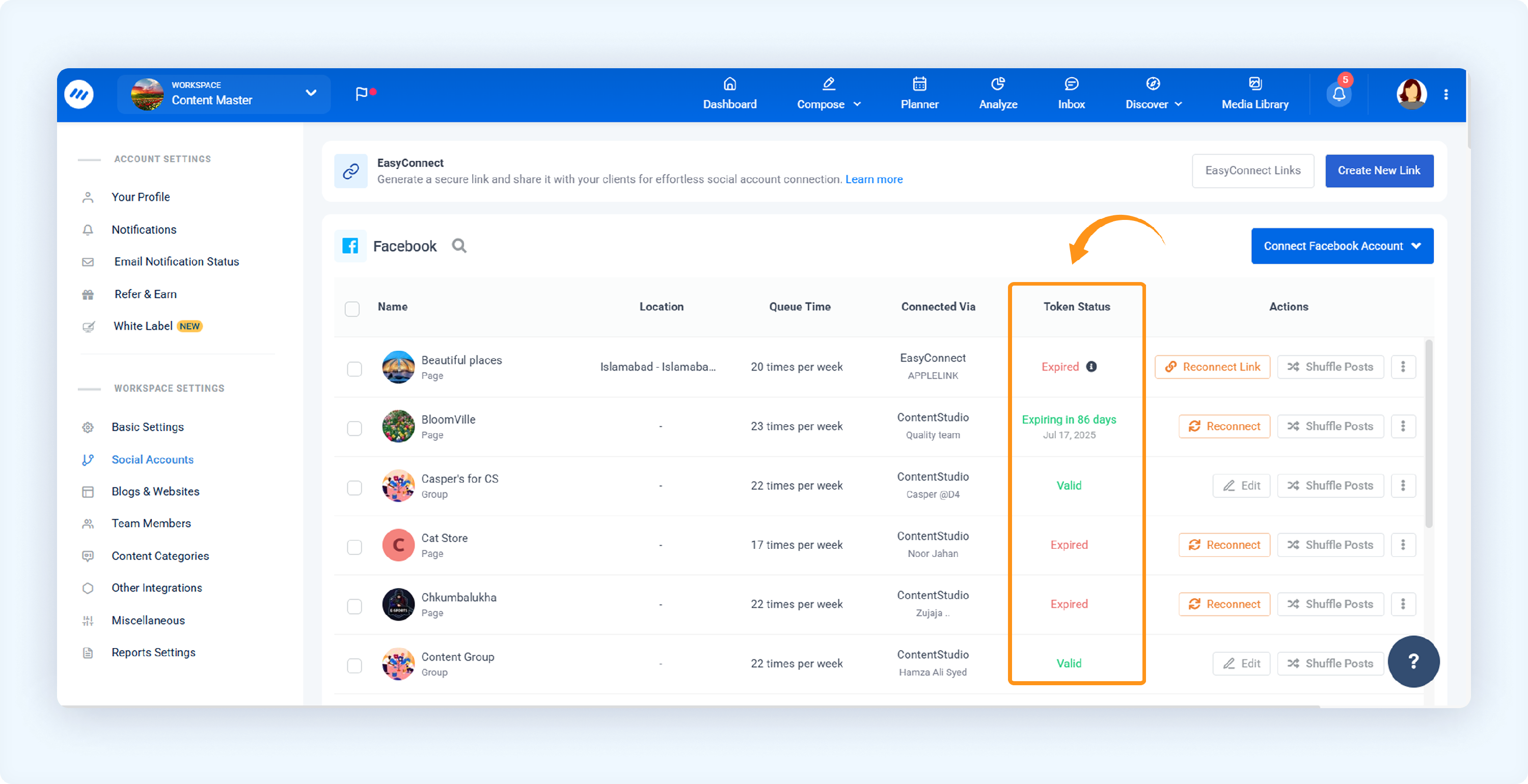The height and width of the screenshot is (784, 1528).
Task: Open more options for Cat Store row
Action: [1403, 544]
